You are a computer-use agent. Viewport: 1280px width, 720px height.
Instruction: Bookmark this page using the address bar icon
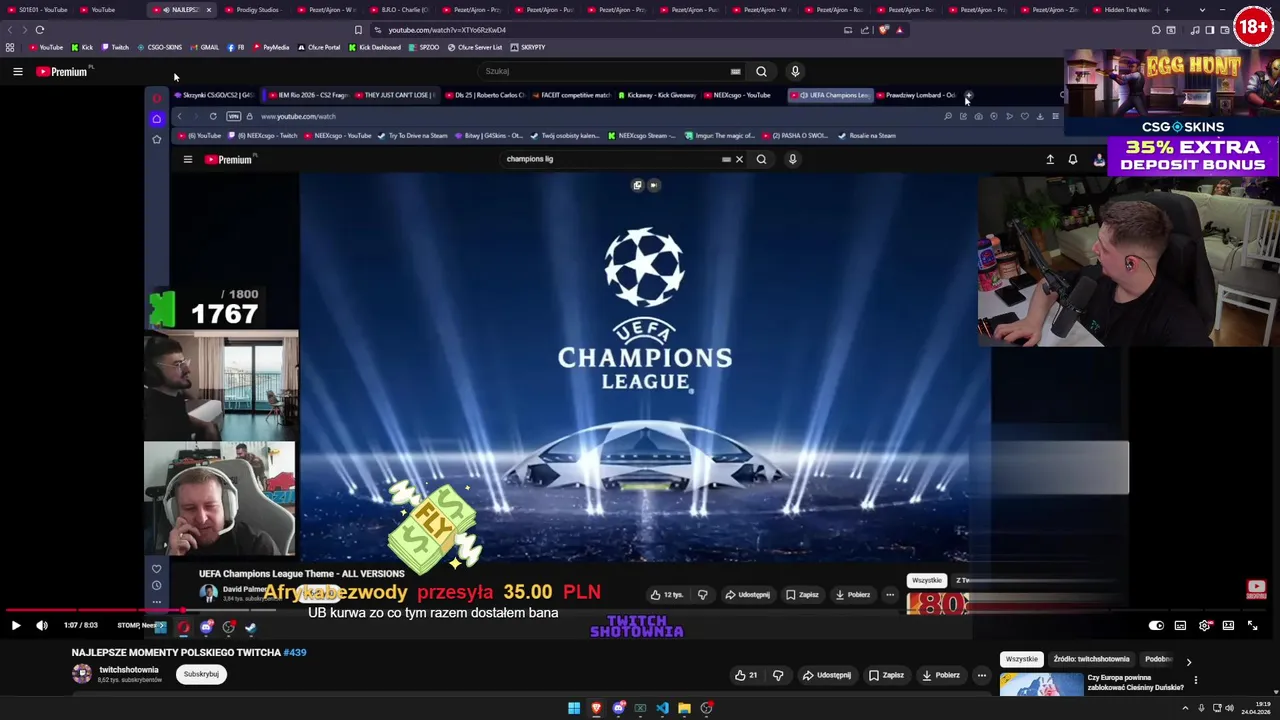coord(358,30)
